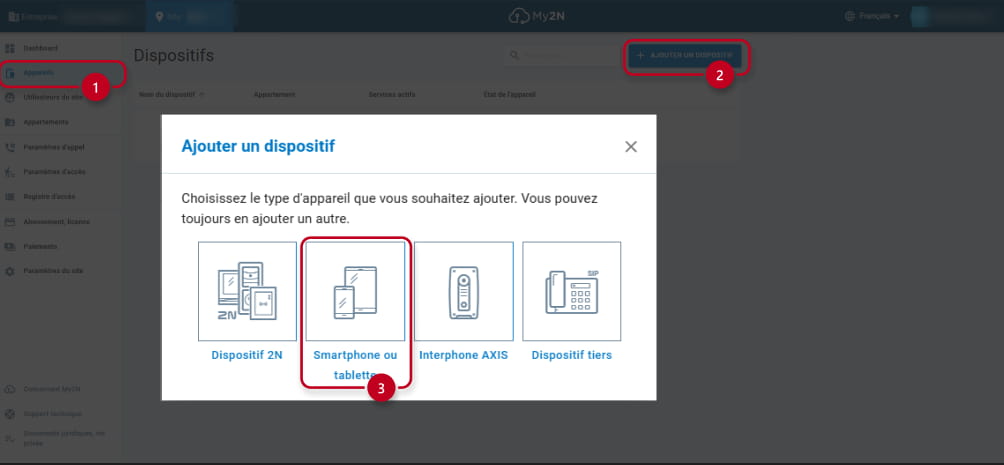Choose the Smartphone ou tablette device tile

(x=355, y=291)
